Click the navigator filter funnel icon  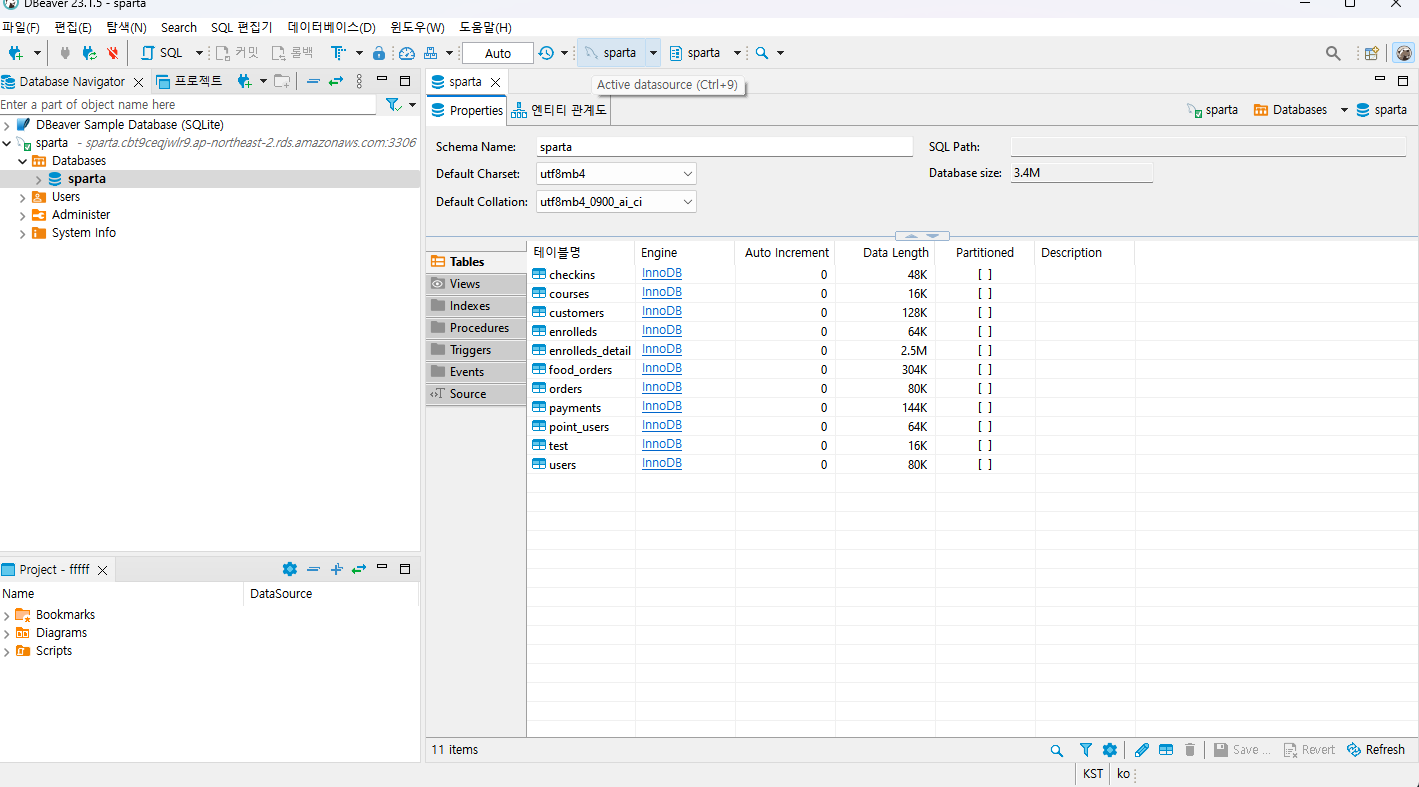394,104
